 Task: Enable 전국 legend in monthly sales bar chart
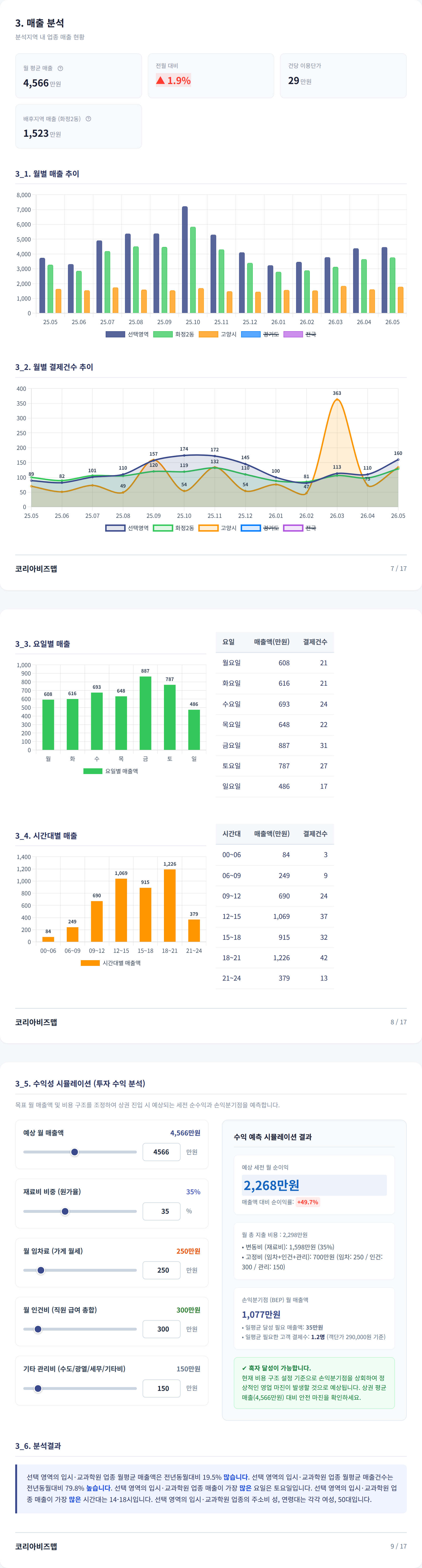pos(300,334)
